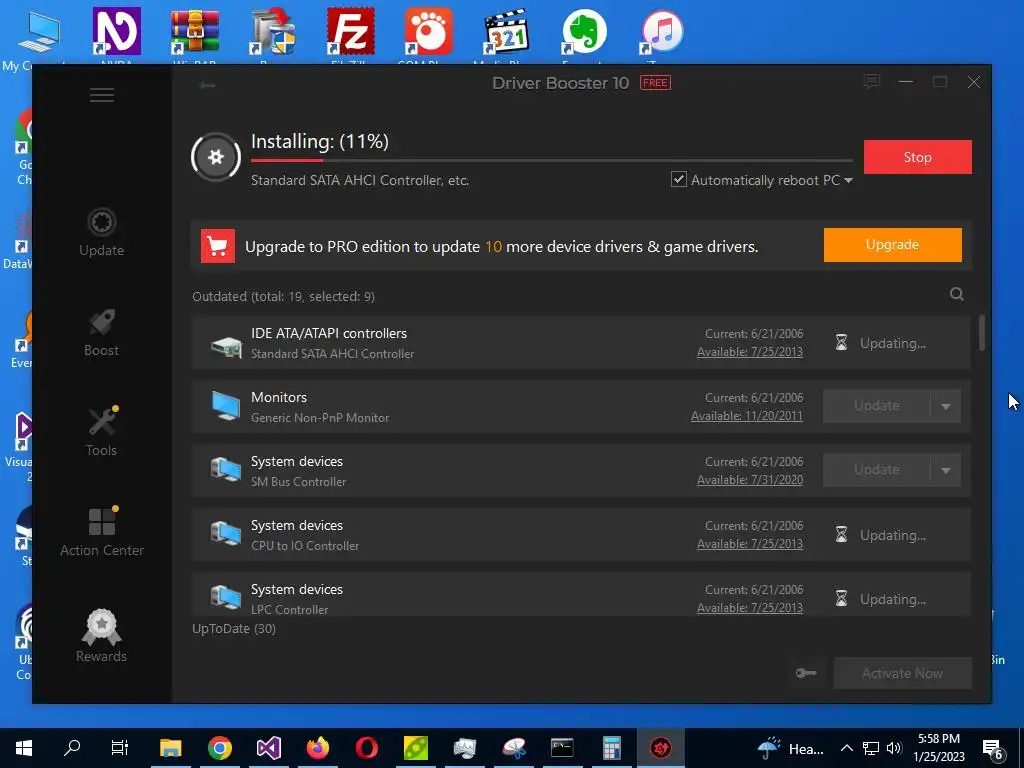Click hourglass icon on LPC Controller row

click(x=841, y=599)
